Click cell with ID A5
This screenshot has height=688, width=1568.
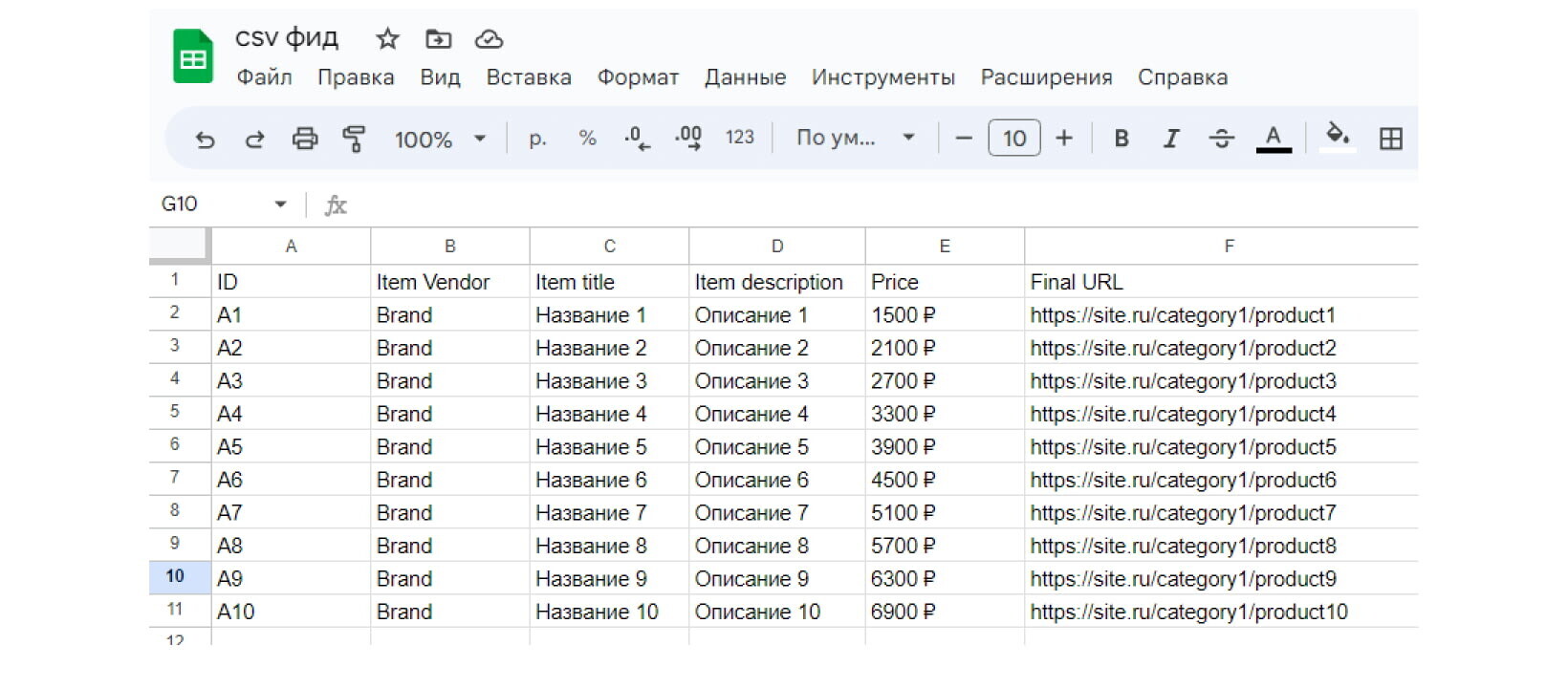coord(291,446)
